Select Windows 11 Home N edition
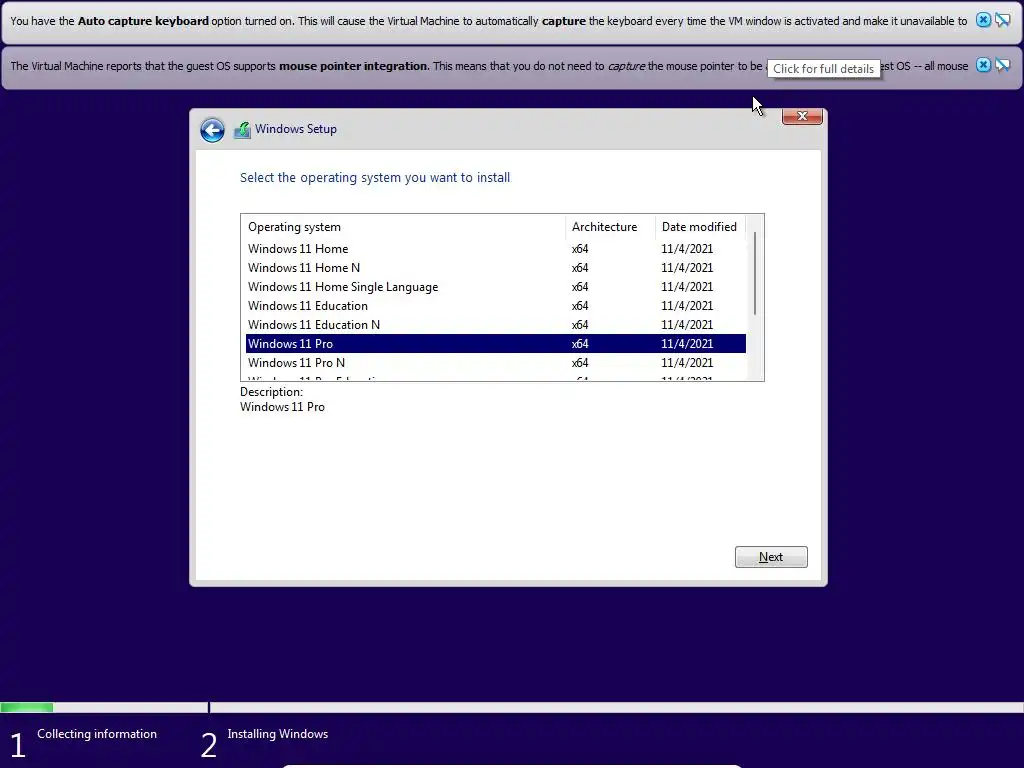Image resolution: width=1024 pixels, height=768 pixels. (x=496, y=268)
